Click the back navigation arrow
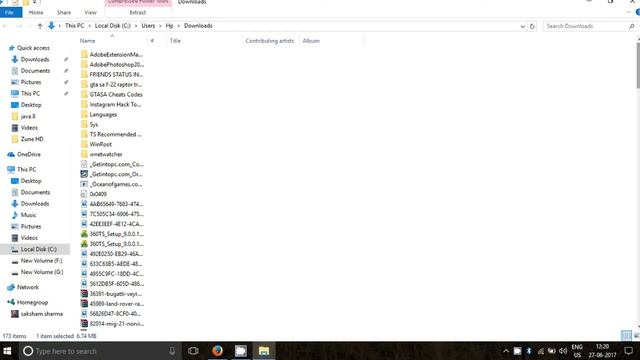Image resolution: width=640 pixels, height=360 pixels. tap(6, 26)
